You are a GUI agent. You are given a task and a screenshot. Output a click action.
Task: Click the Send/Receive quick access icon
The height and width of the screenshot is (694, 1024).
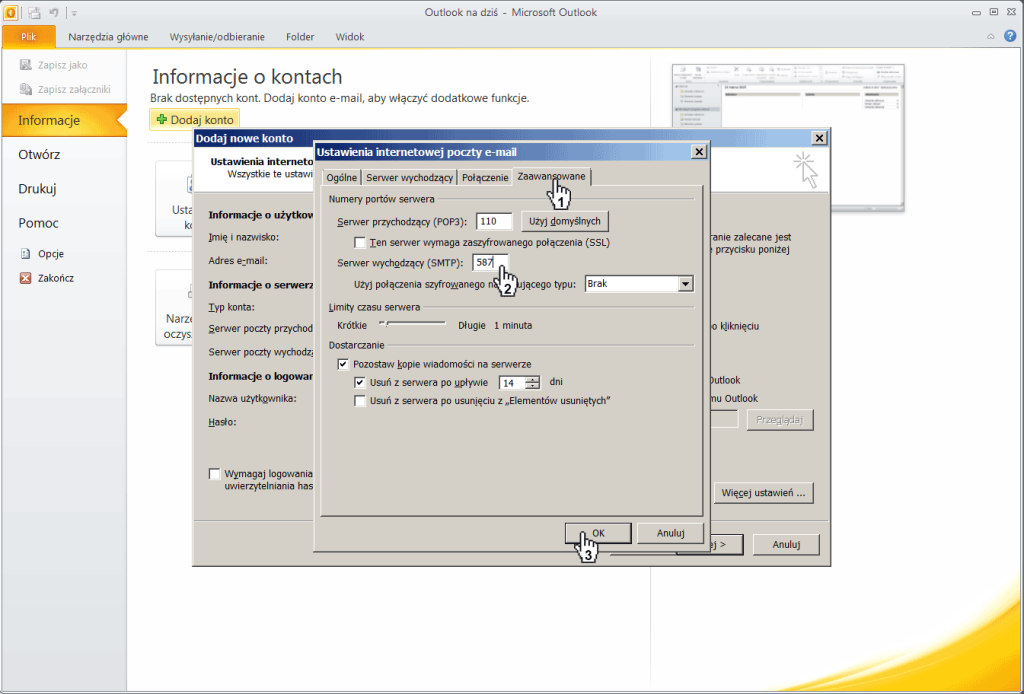click(x=34, y=12)
